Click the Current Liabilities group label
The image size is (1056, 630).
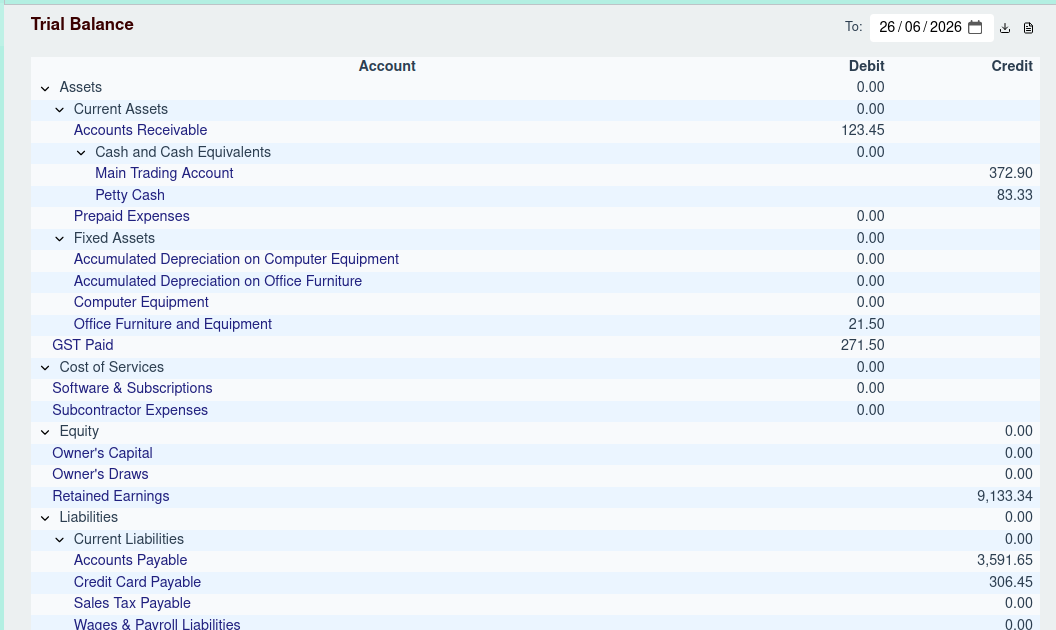pyautogui.click(x=129, y=539)
